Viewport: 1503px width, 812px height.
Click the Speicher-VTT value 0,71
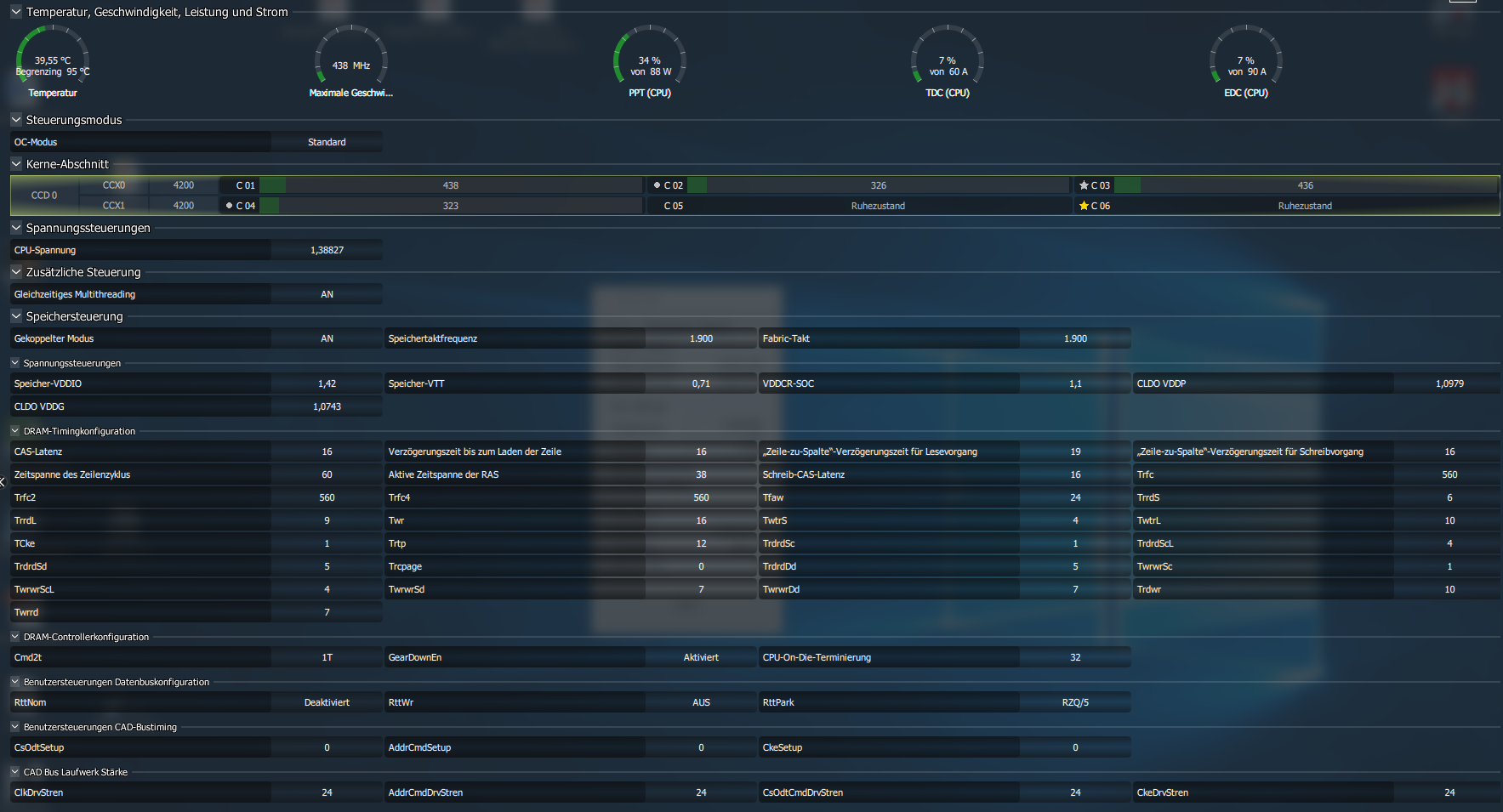pyautogui.click(x=701, y=383)
